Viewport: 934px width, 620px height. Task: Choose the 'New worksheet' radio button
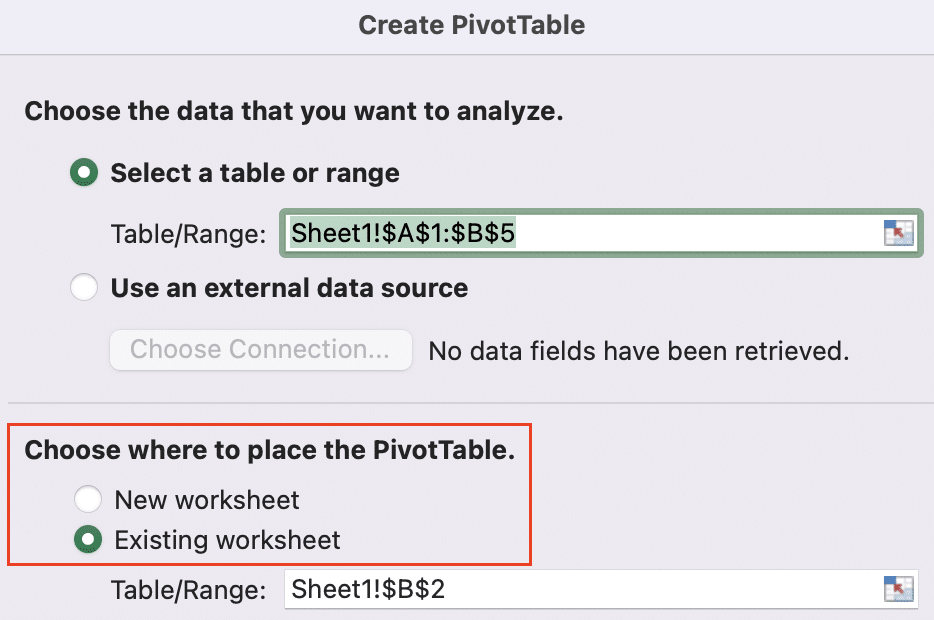pos(88,499)
